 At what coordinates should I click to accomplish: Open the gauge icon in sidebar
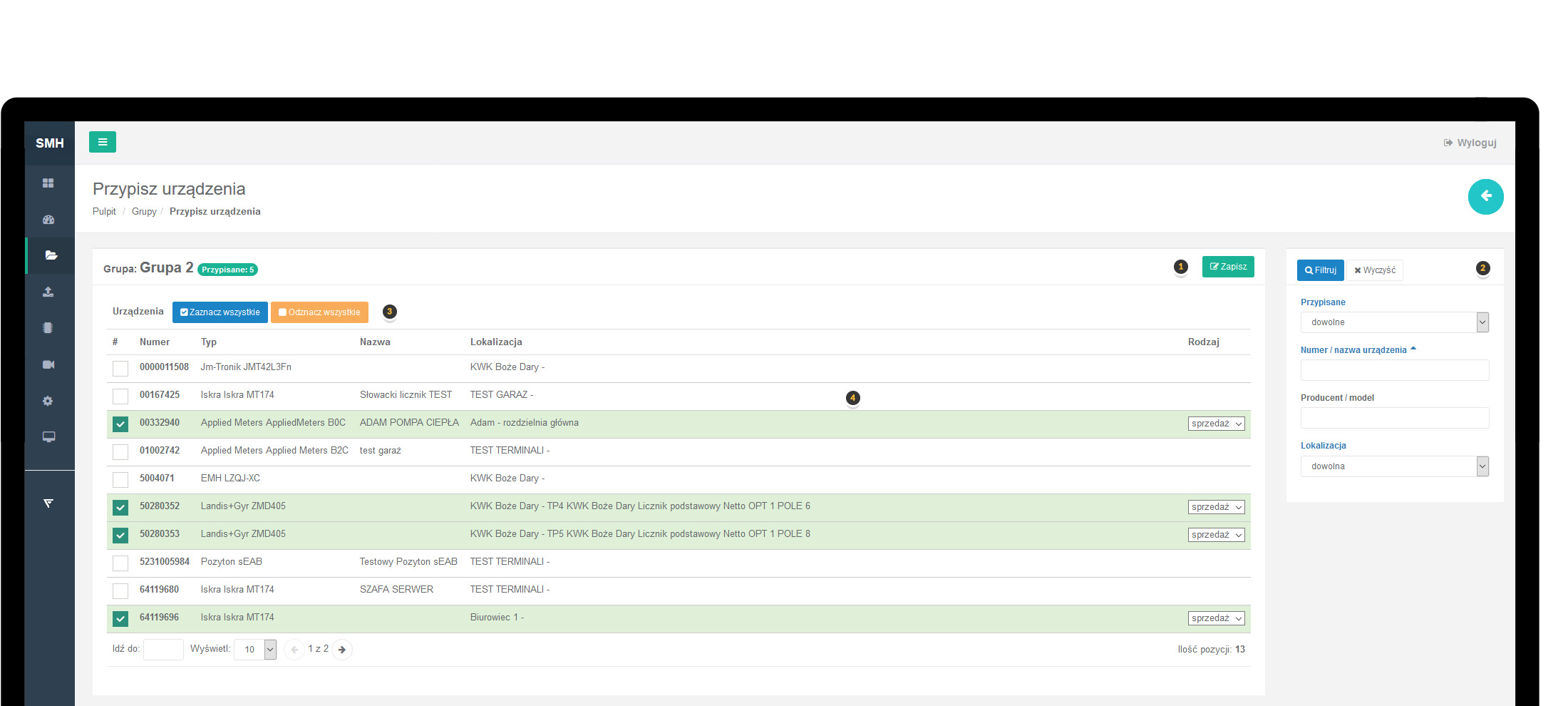click(x=48, y=220)
